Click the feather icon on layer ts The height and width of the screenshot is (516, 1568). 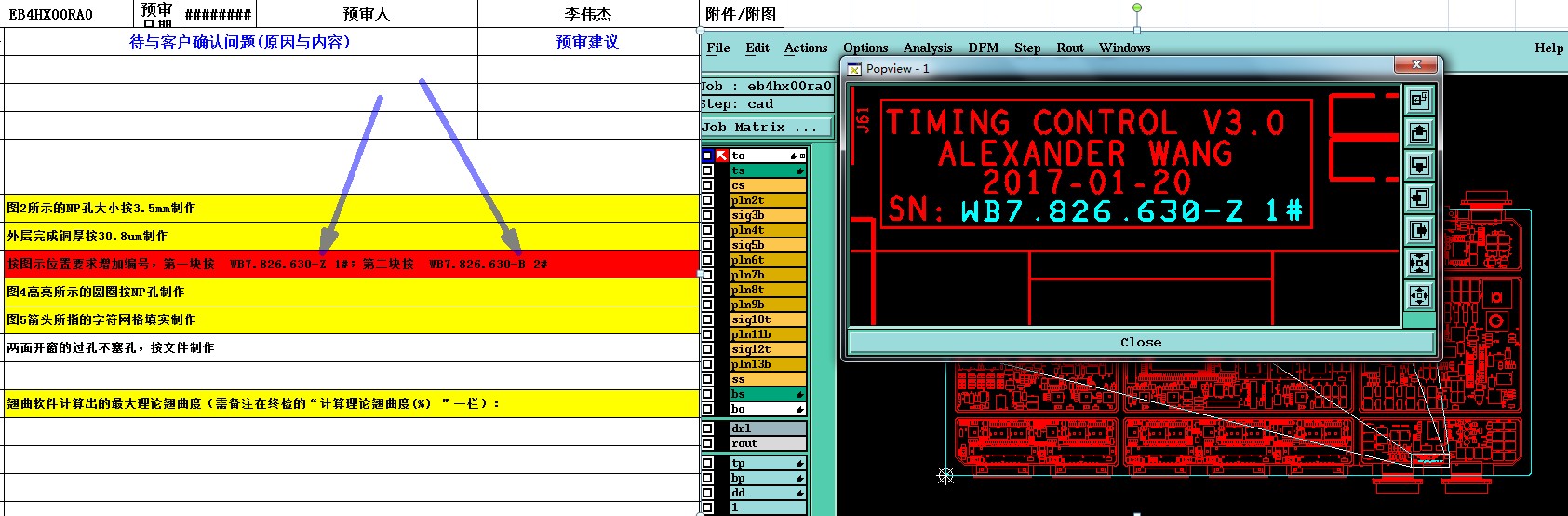tap(799, 170)
